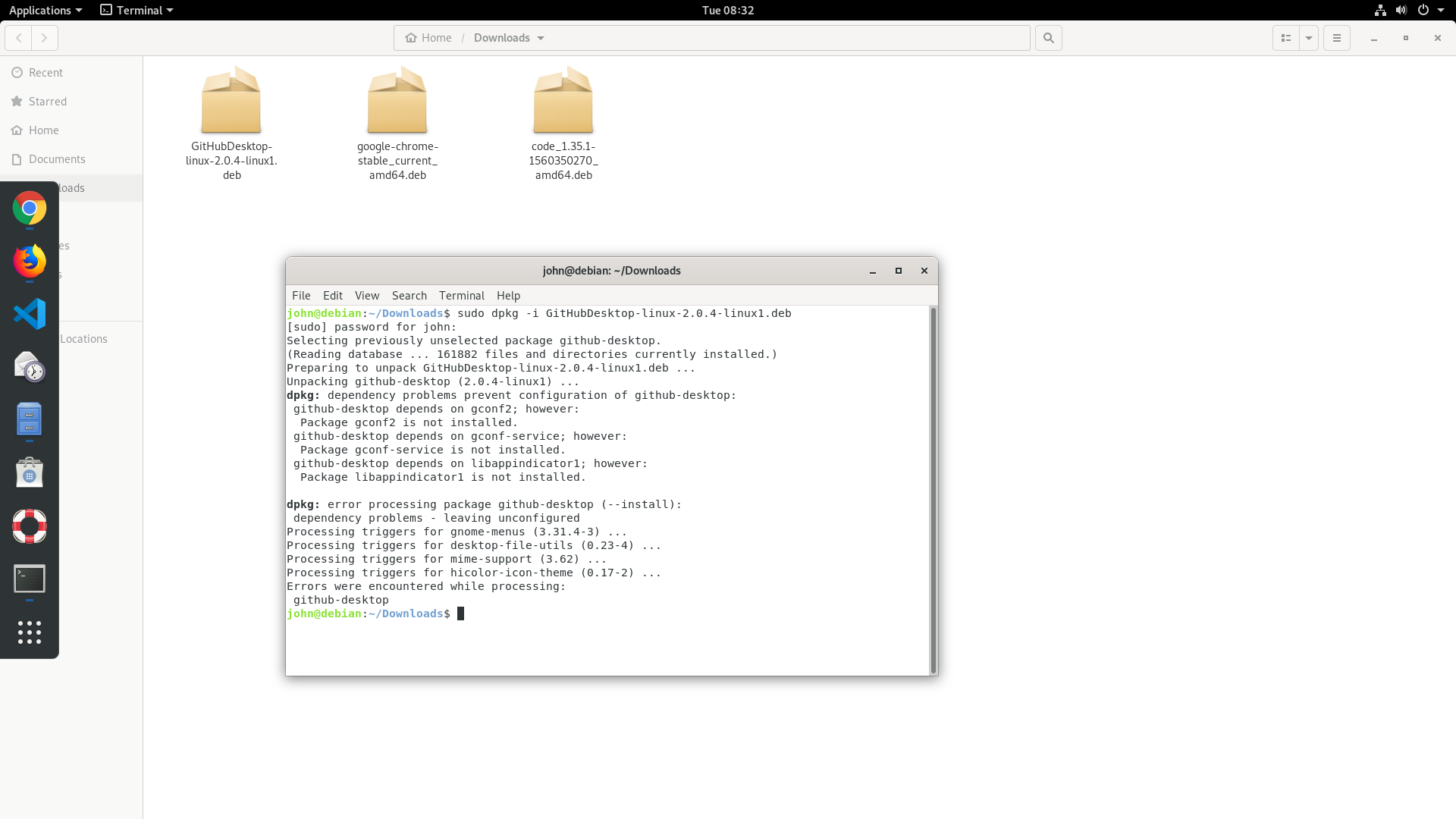Click Home in the path bar
The image size is (1456, 819).
(428, 38)
